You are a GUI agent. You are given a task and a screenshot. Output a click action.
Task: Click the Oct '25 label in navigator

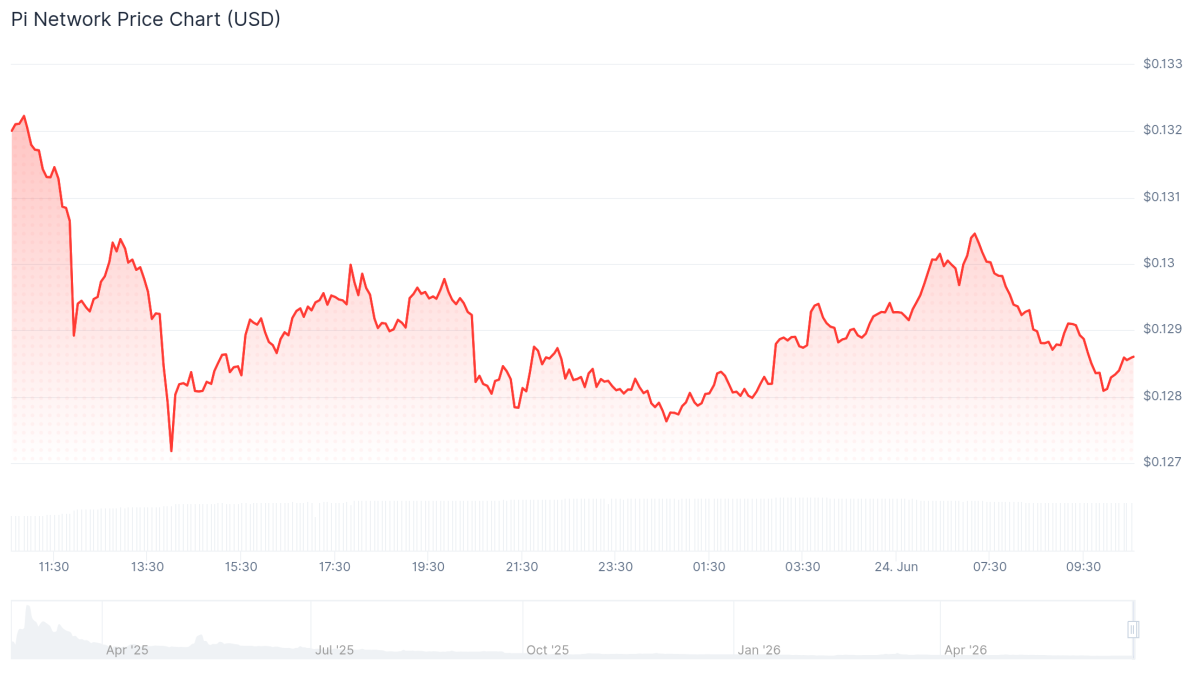pyautogui.click(x=548, y=650)
